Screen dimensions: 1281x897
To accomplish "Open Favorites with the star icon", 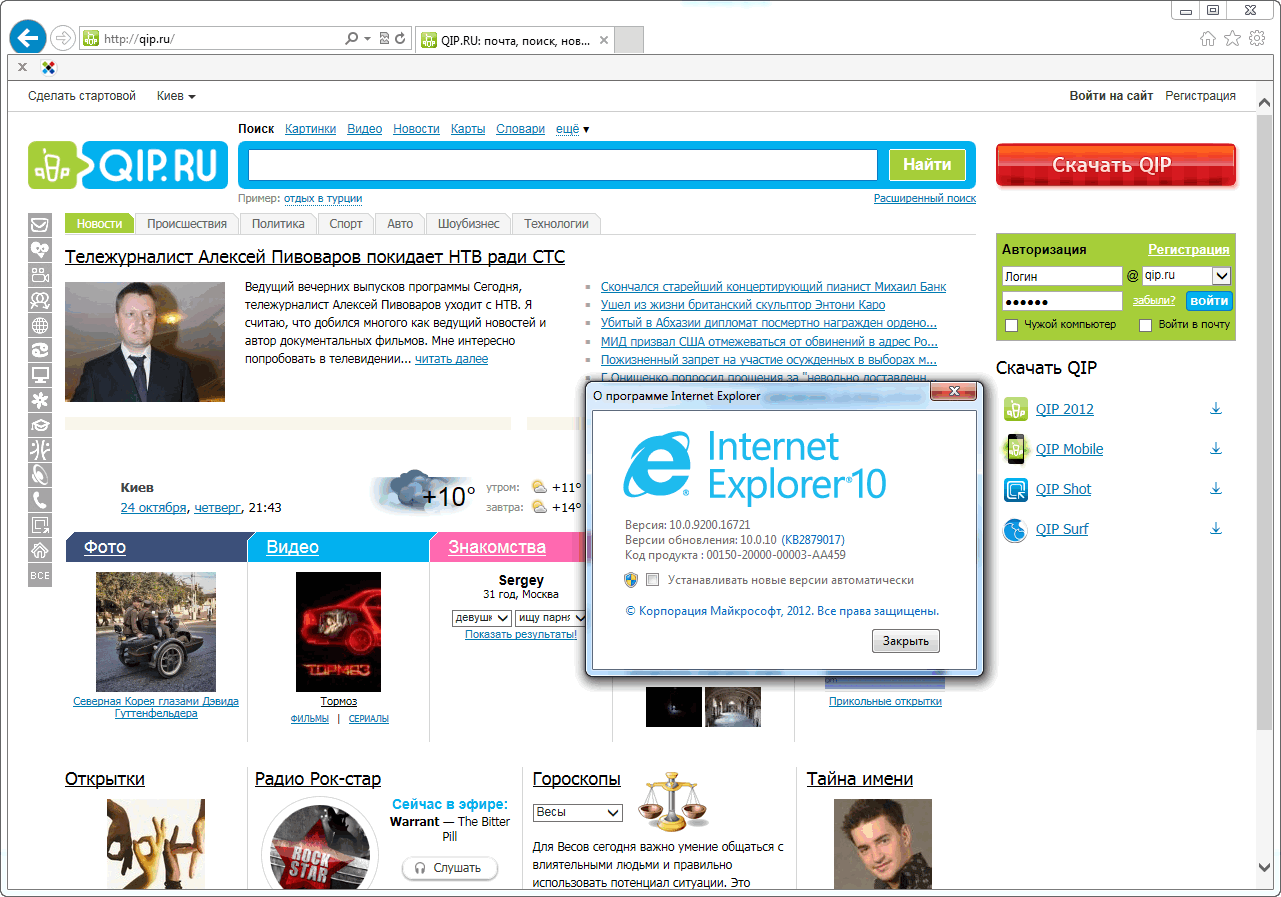I will click(1232, 38).
